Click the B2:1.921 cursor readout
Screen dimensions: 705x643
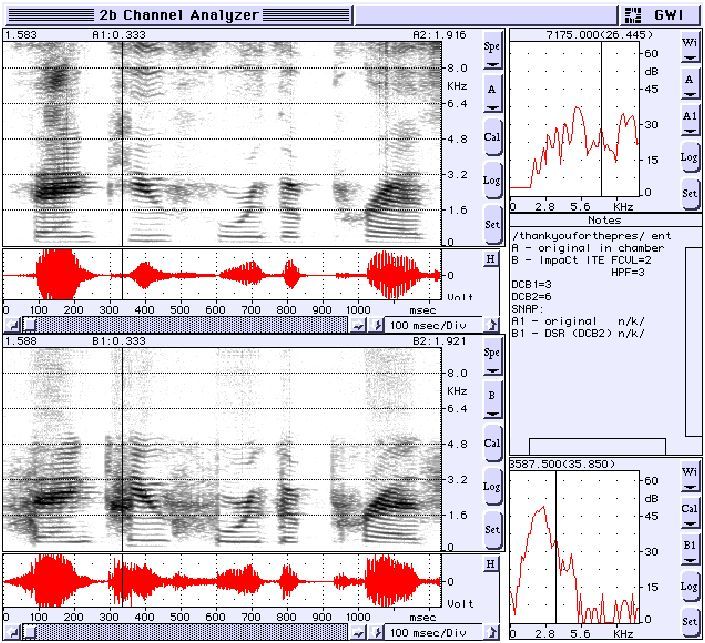[440, 341]
